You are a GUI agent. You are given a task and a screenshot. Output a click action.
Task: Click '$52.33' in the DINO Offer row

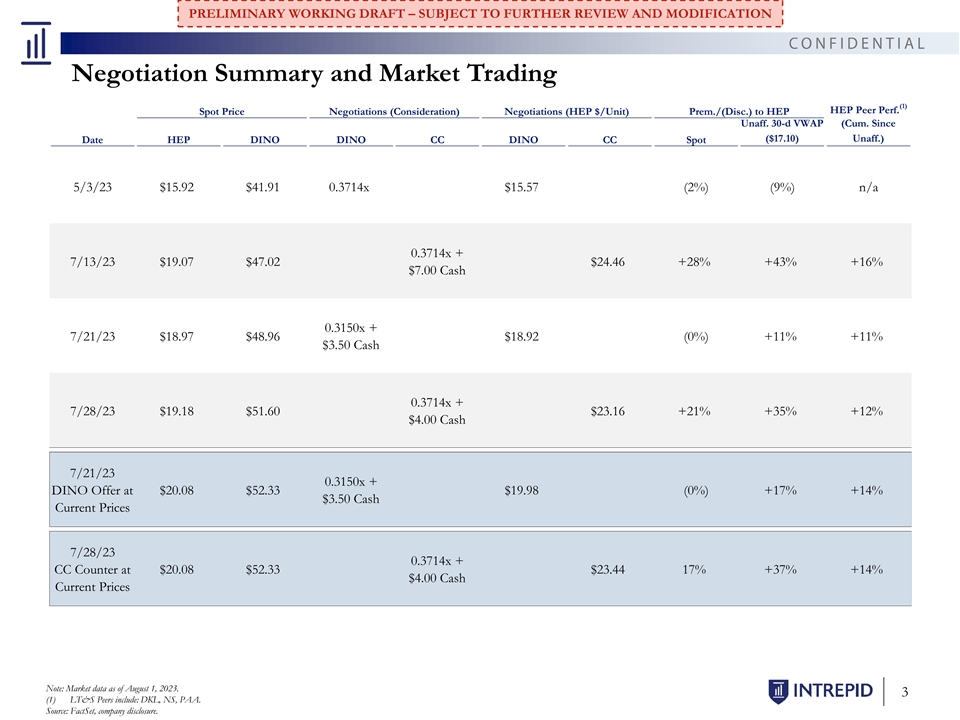click(263, 490)
